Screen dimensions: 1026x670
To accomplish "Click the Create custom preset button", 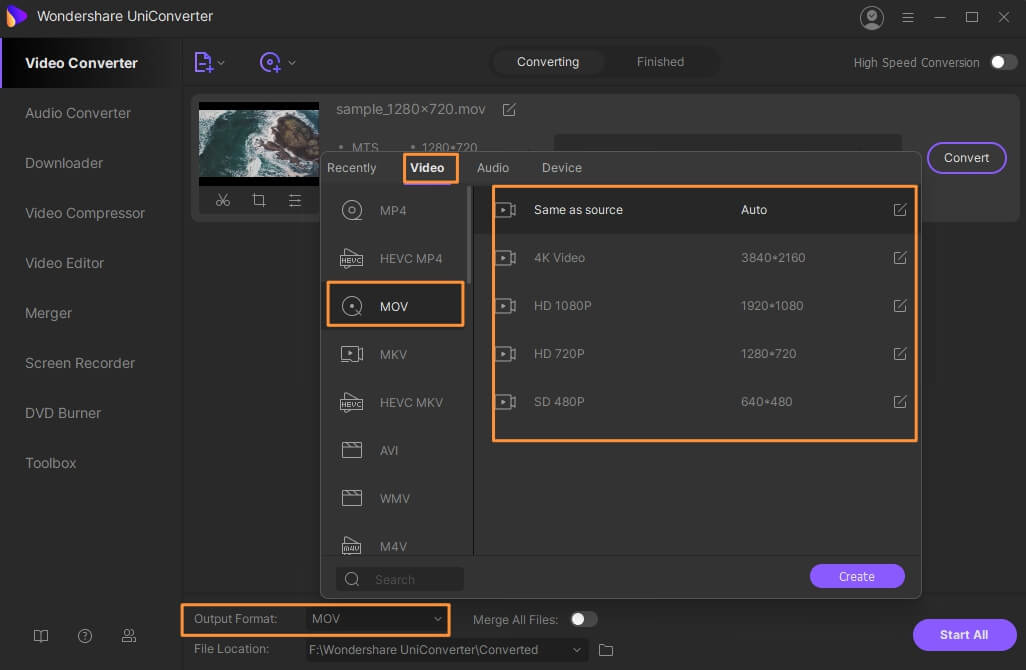I will tap(857, 576).
